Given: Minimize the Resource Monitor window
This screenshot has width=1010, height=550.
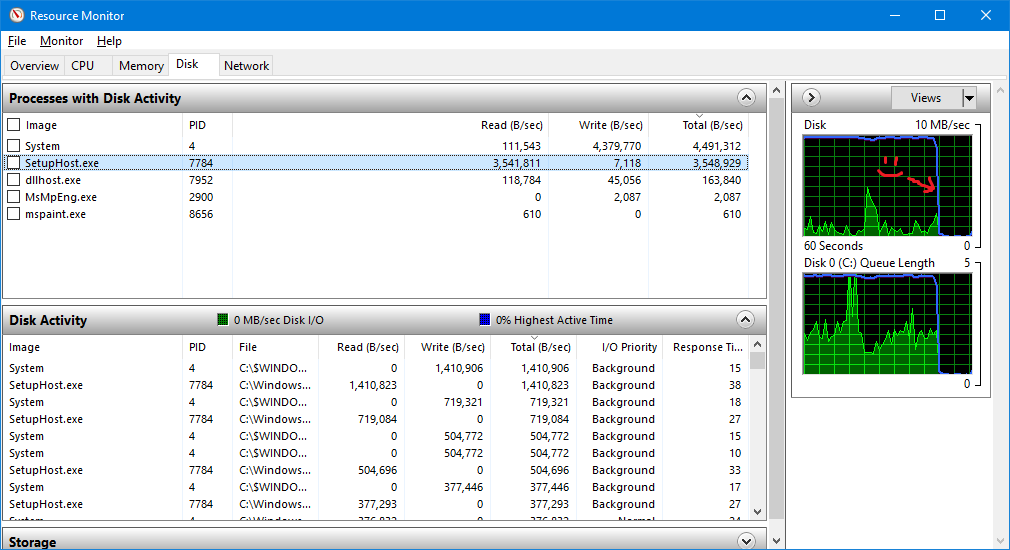Looking at the screenshot, I should (895, 15).
